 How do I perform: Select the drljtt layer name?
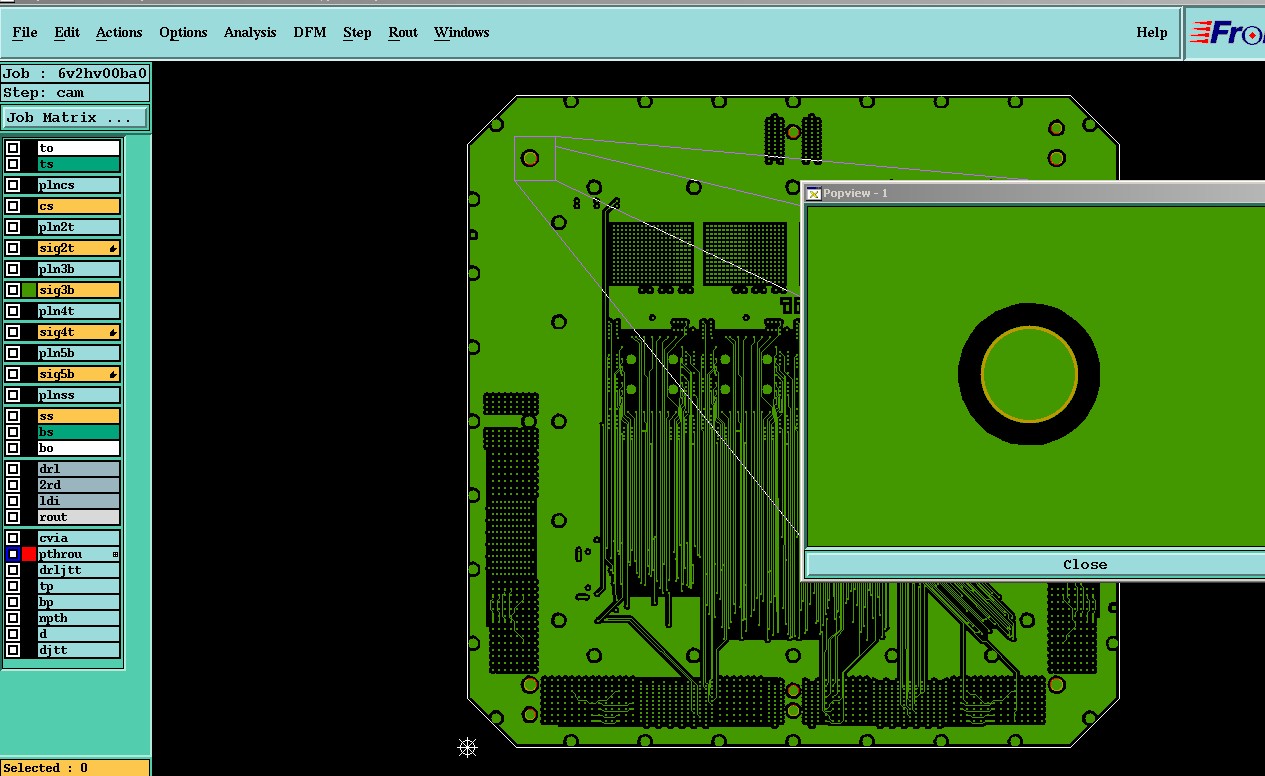[79, 570]
